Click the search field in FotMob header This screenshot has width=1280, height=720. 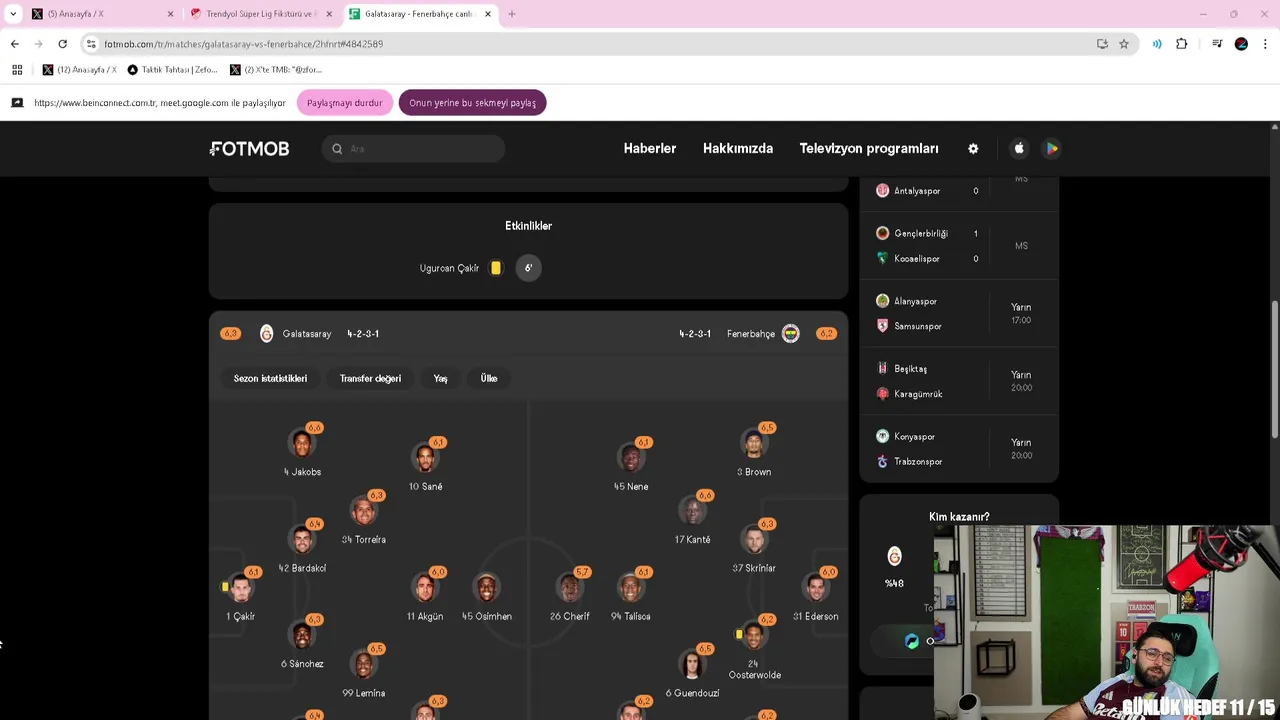click(413, 148)
